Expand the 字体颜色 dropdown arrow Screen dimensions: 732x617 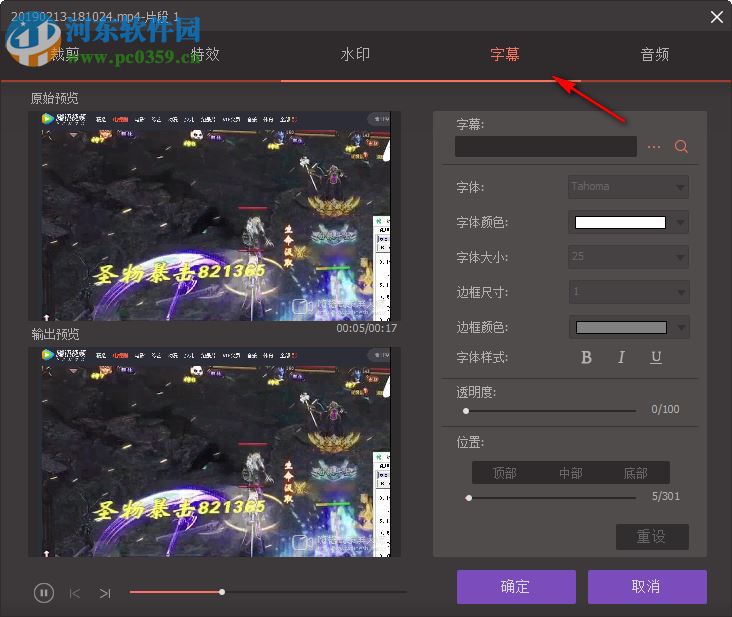(x=680, y=223)
